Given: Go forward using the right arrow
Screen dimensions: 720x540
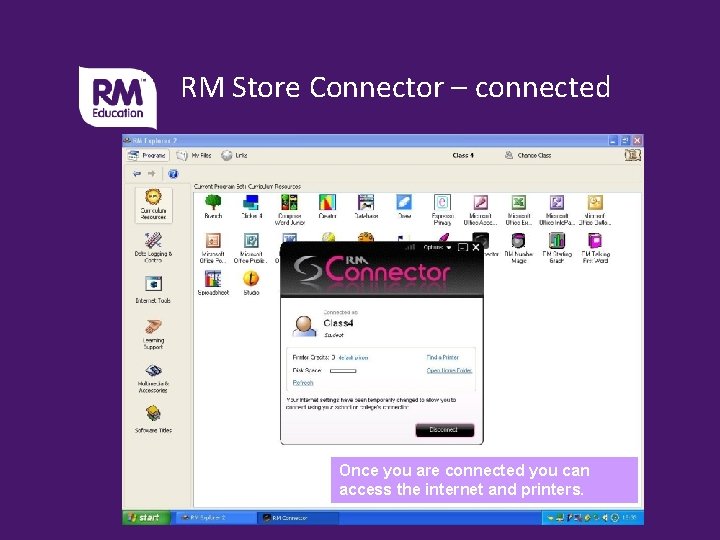Looking at the screenshot, I should pyautogui.click(x=152, y=174).
